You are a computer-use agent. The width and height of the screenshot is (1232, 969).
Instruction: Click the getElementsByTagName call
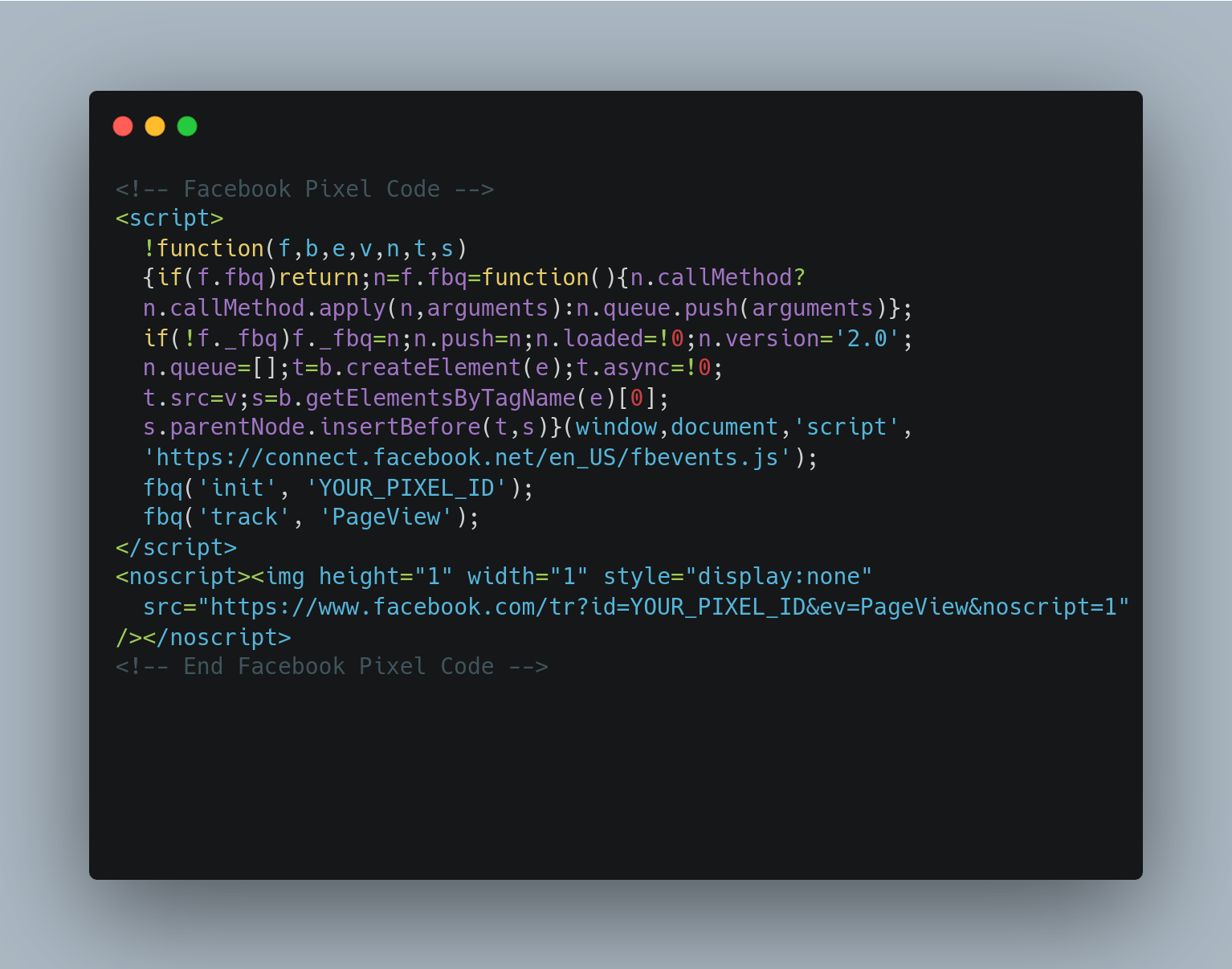click(467, 398)
